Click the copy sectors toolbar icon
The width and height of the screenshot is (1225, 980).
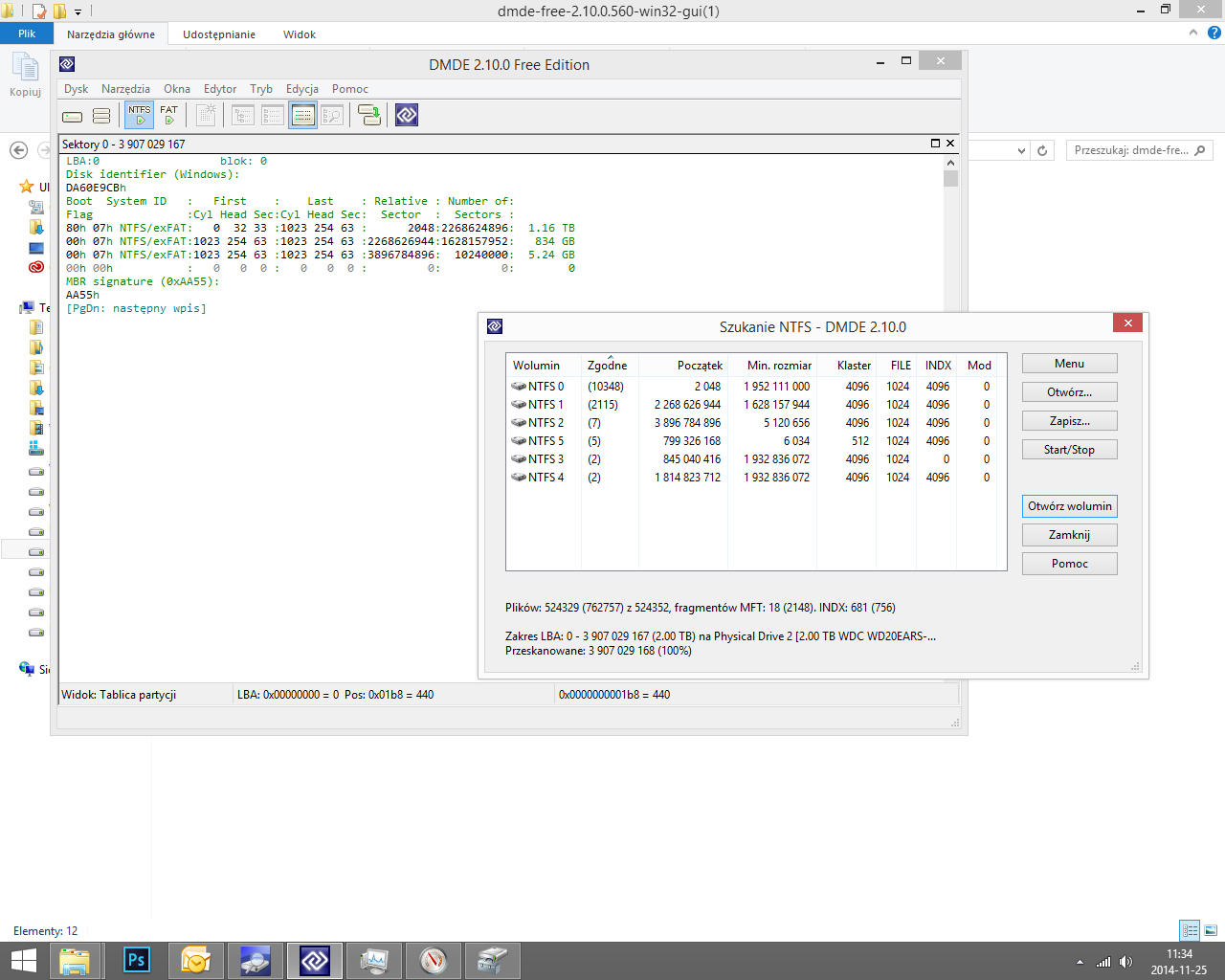(369, 116)
